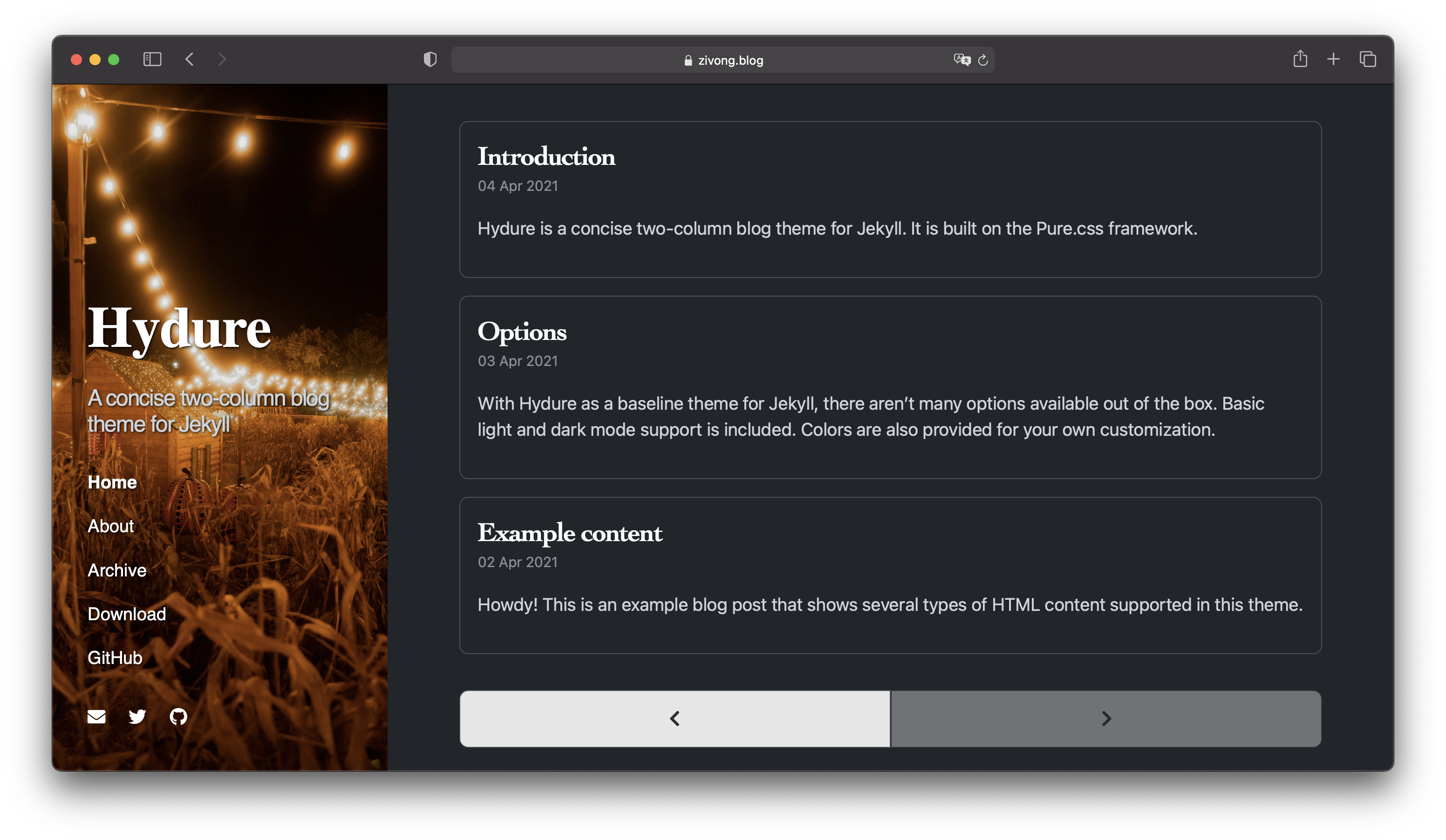The height and width of the screenshot is (840, 1446).
Task: Click the Twitter bird icon
Action: coord(137,717)
